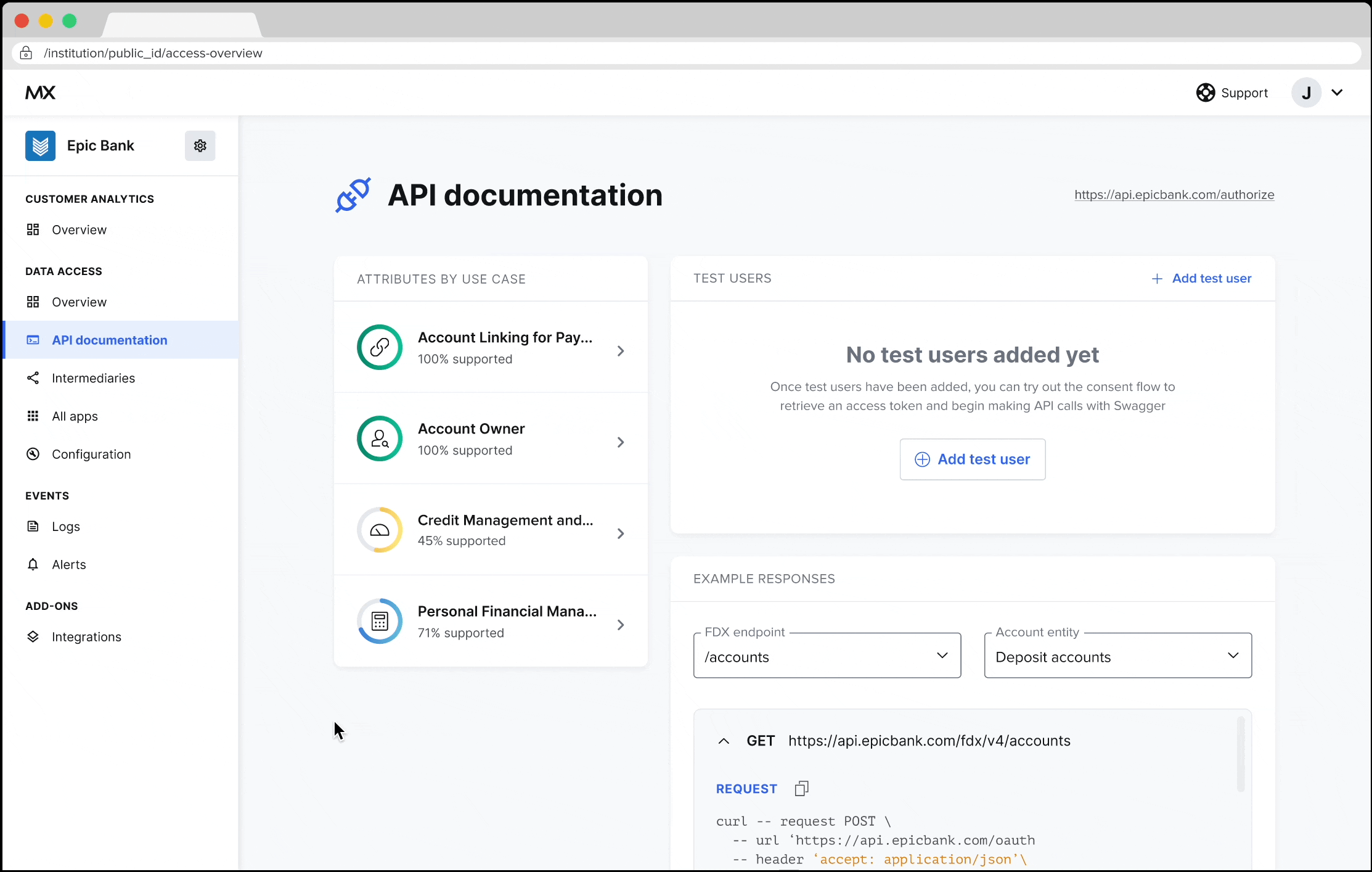Screen dimensions: 1372x872
Task: Collapse the GET accounts response section
Action: click(x=724, y=741)
